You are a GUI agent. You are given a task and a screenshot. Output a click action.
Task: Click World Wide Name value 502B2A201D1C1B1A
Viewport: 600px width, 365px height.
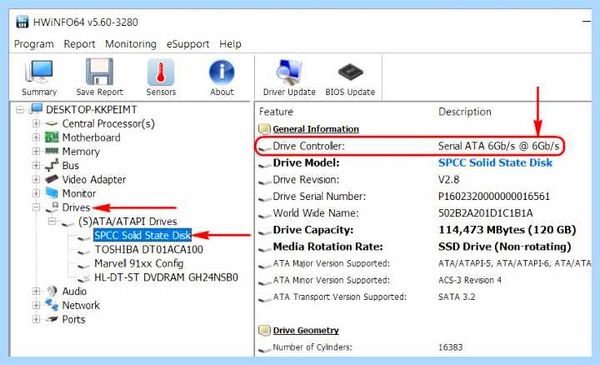pyautogui.click(x=485, y=213)
